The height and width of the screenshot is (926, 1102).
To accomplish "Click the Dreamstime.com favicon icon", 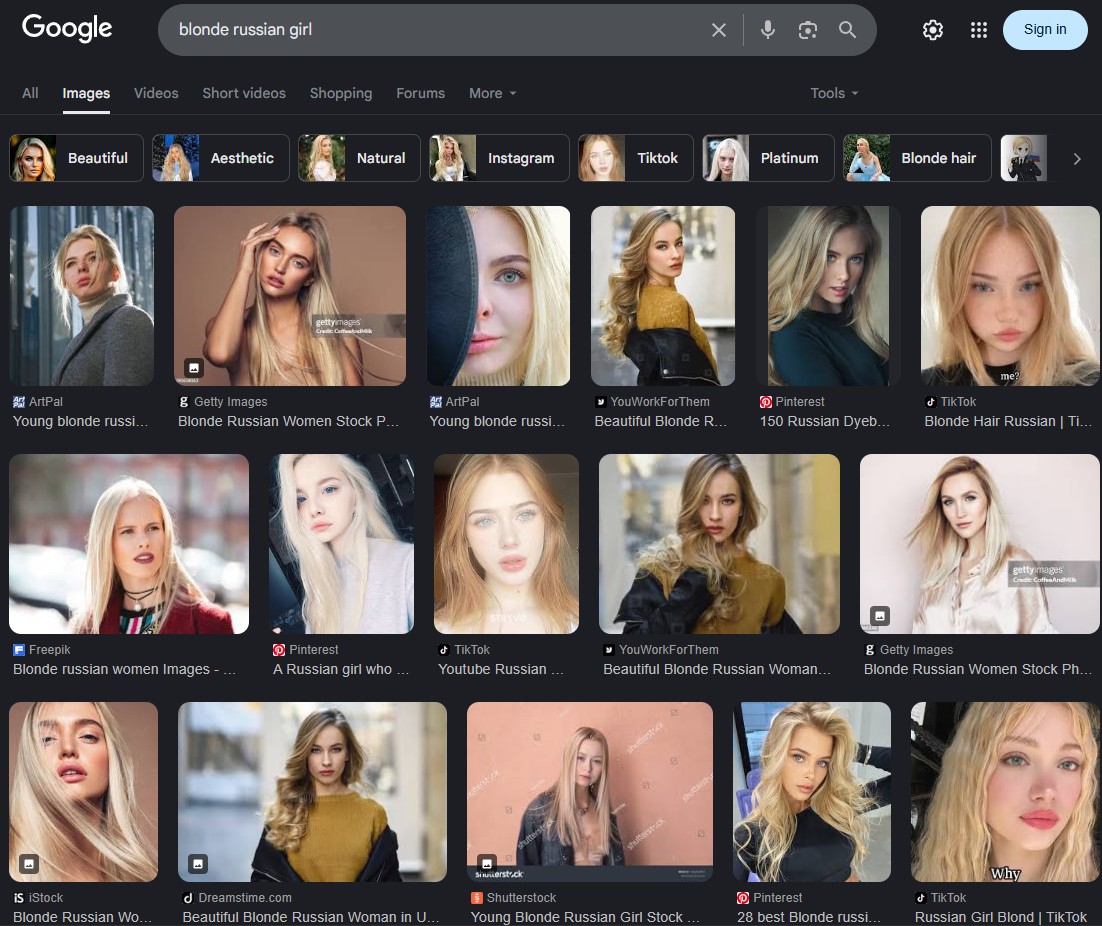I will tap(188, 898).
